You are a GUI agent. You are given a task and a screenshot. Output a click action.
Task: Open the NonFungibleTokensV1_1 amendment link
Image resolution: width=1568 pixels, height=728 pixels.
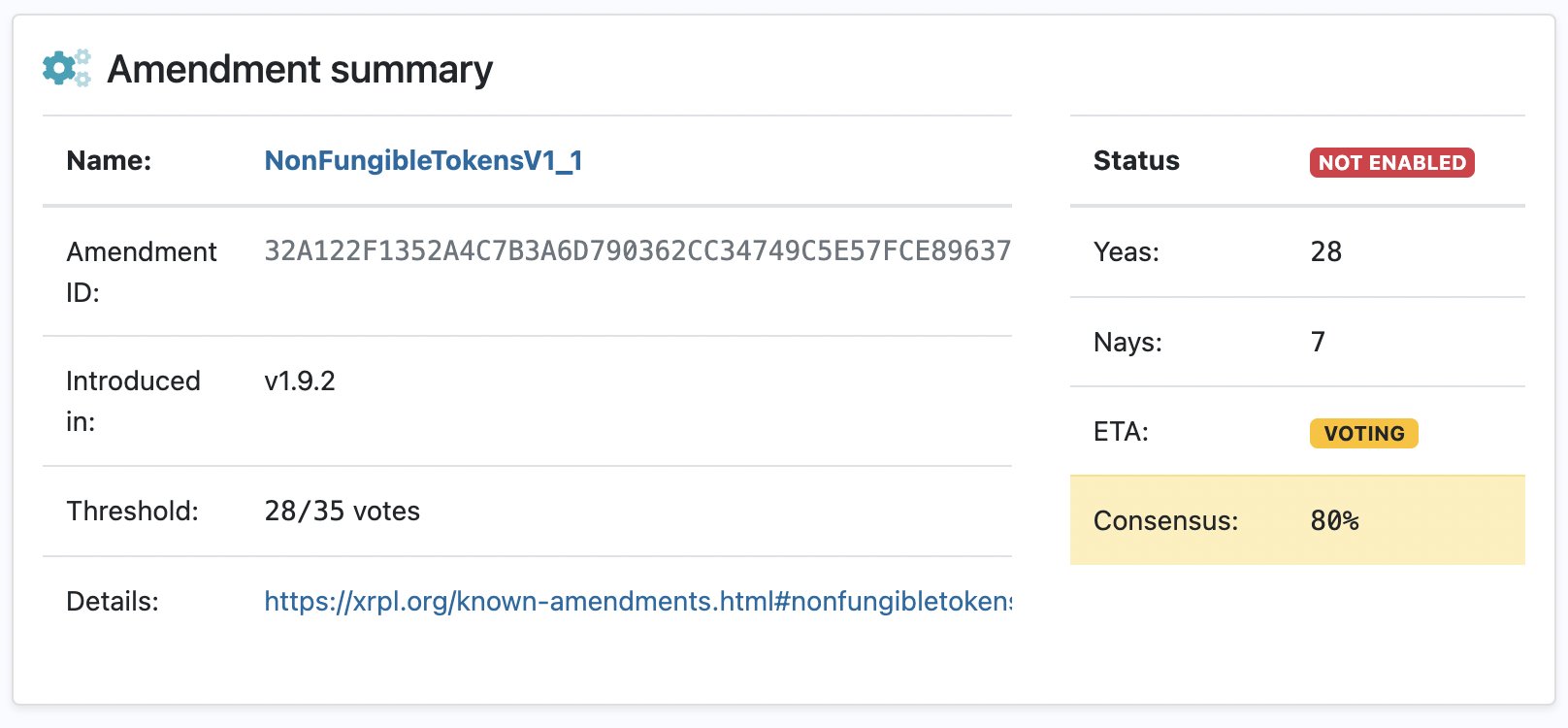[423, 160]
